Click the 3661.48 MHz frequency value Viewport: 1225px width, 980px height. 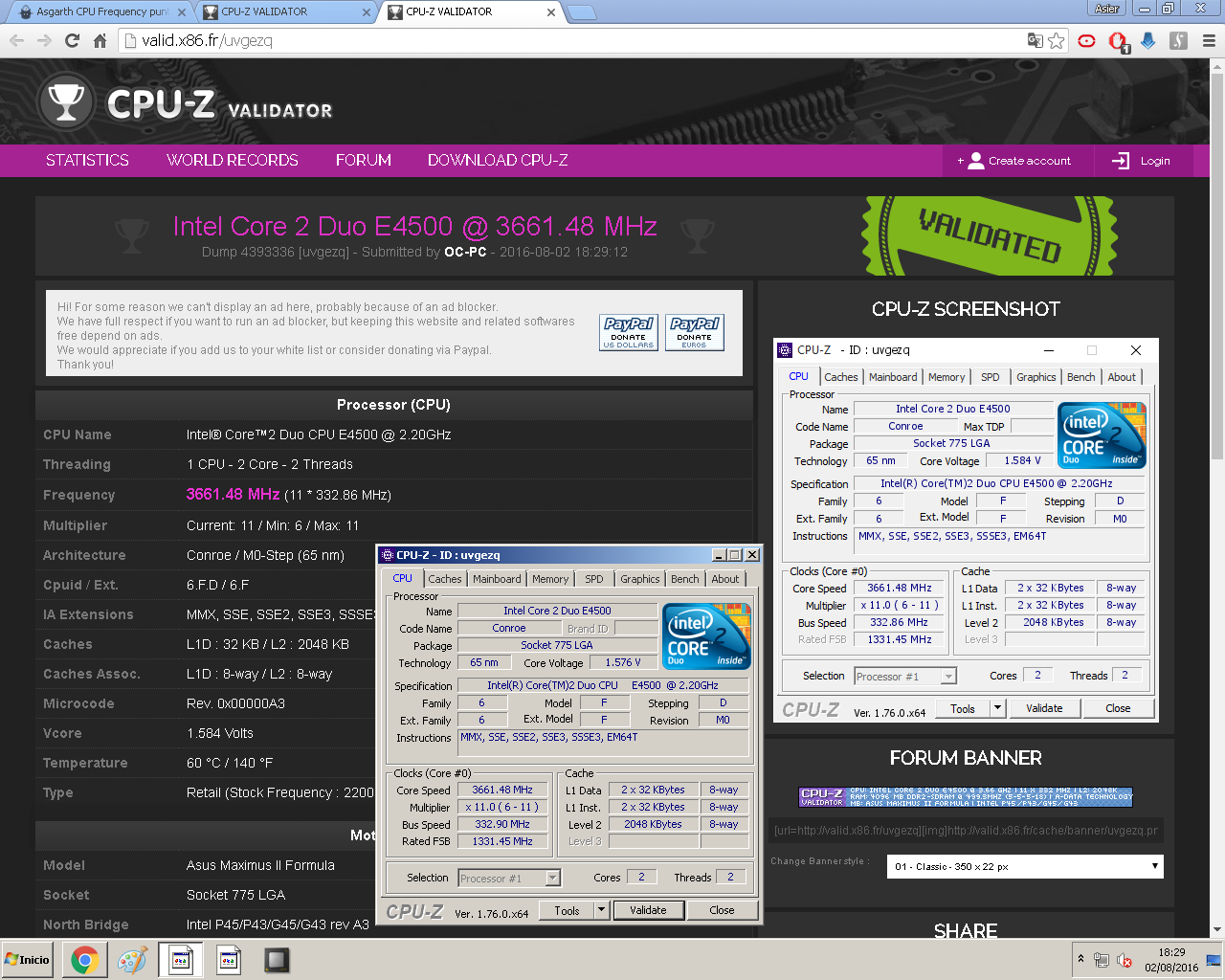click(x=233, y=494)
